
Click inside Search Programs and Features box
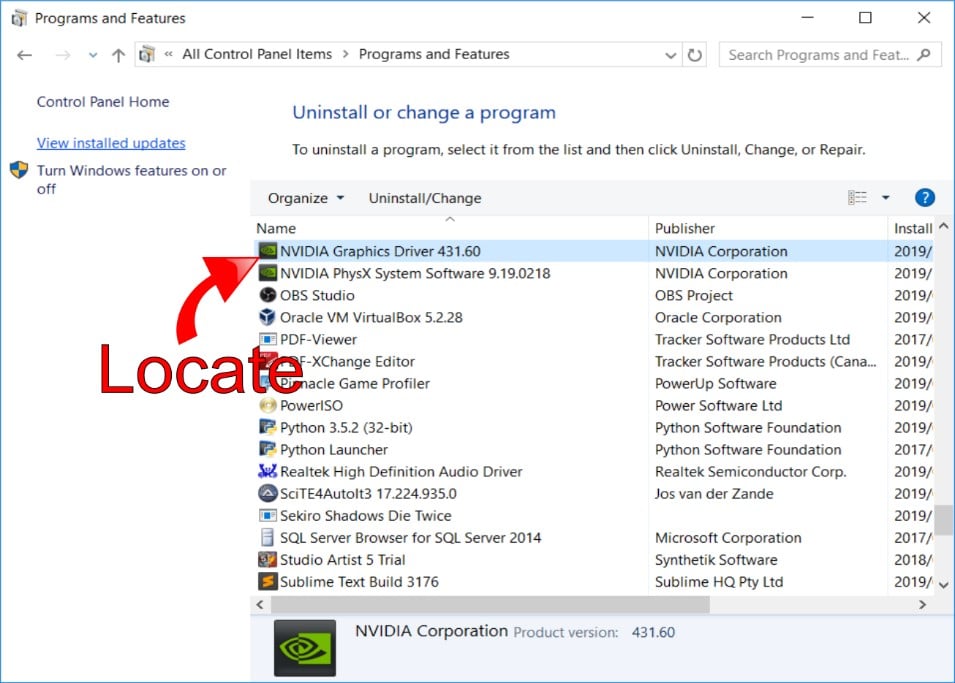pos(818,55)
